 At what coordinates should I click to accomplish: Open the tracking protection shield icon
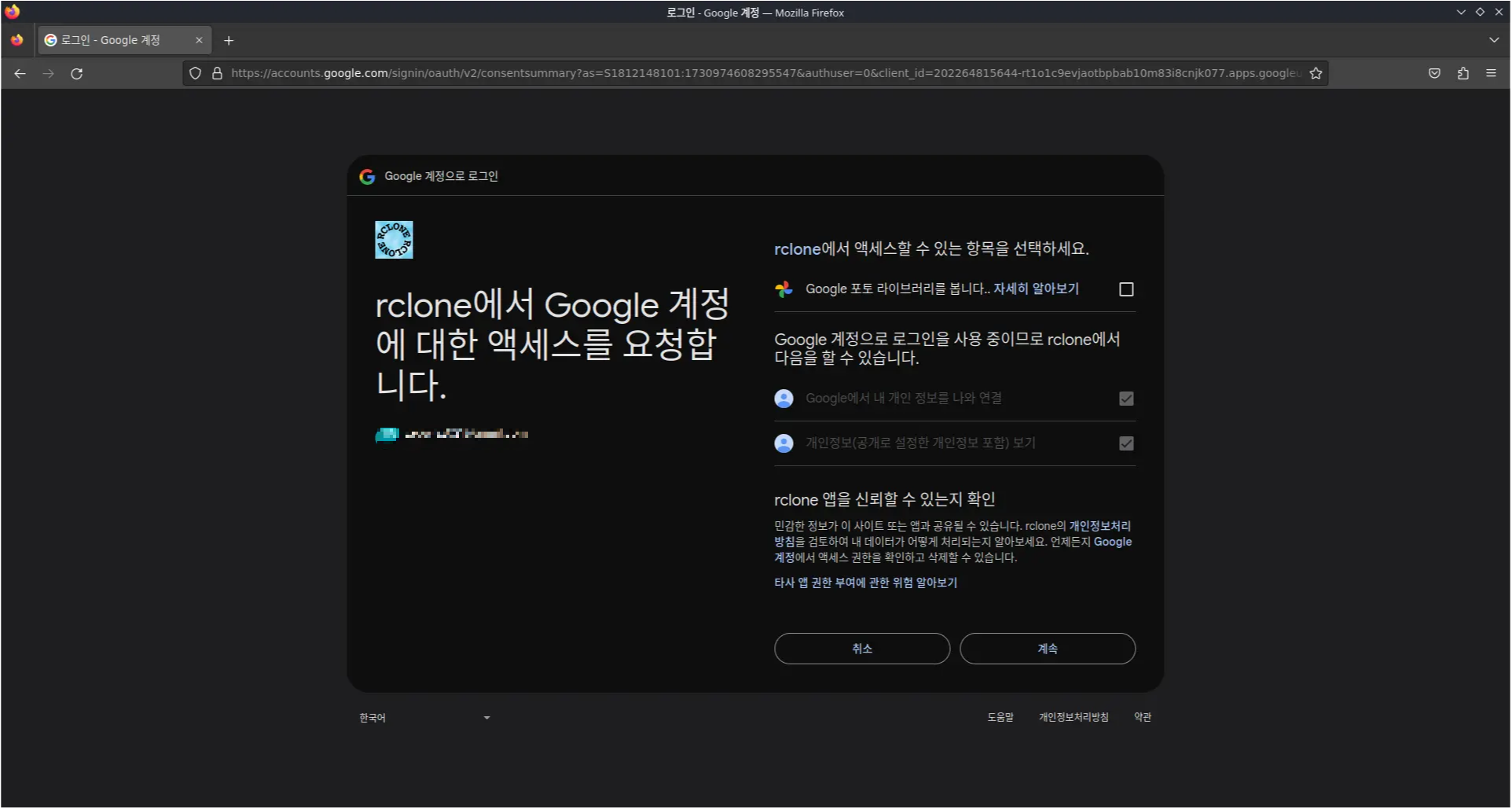[195, 73]
